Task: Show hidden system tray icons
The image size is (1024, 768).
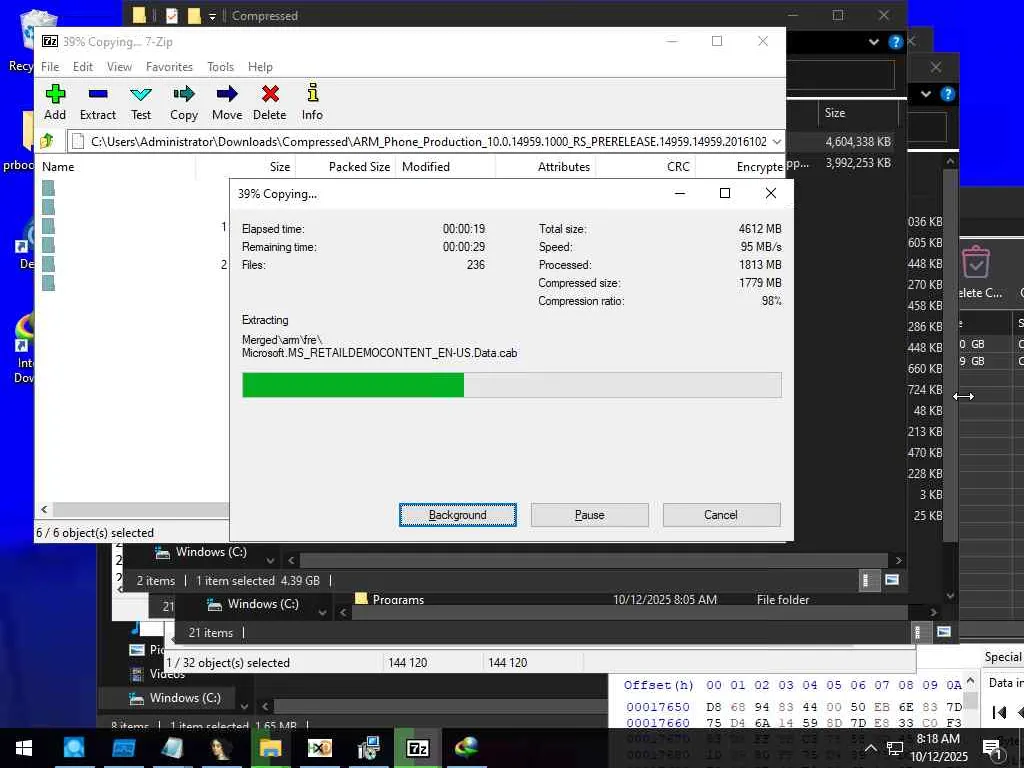Action: (x=871, y=748)
